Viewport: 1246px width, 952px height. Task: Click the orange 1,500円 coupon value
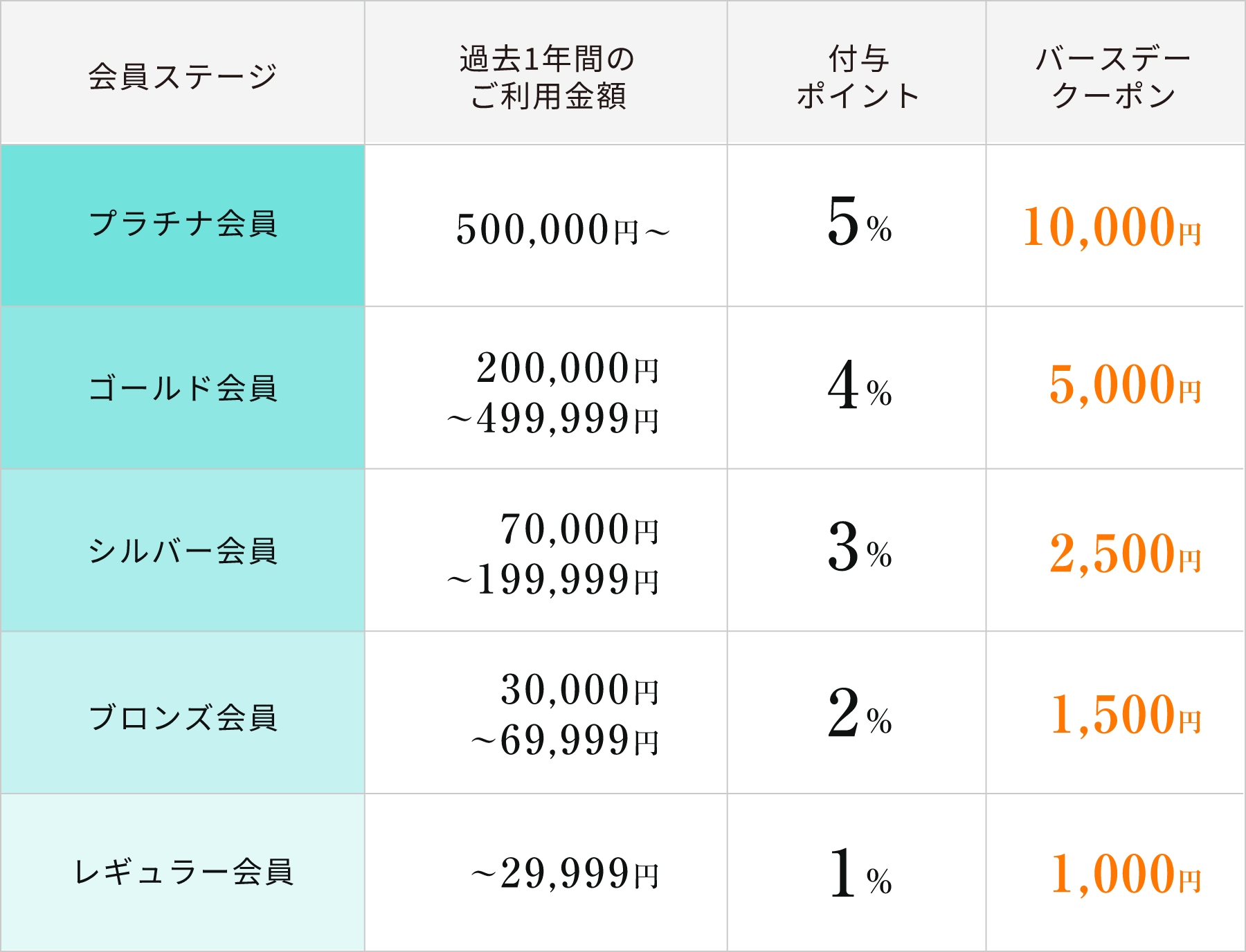(x=1125, y=715)
